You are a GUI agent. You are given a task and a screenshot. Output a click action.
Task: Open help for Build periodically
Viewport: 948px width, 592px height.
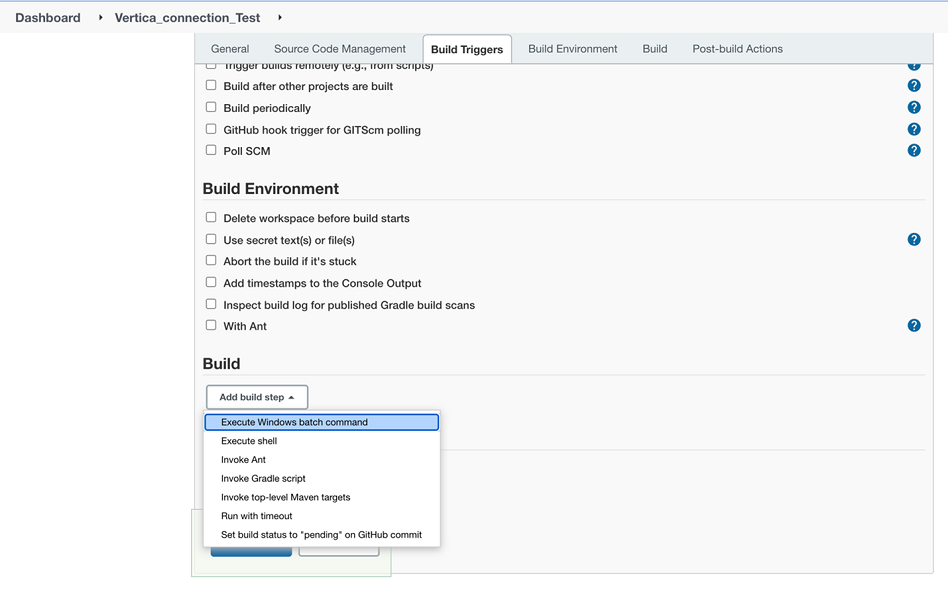click(914, 108)
